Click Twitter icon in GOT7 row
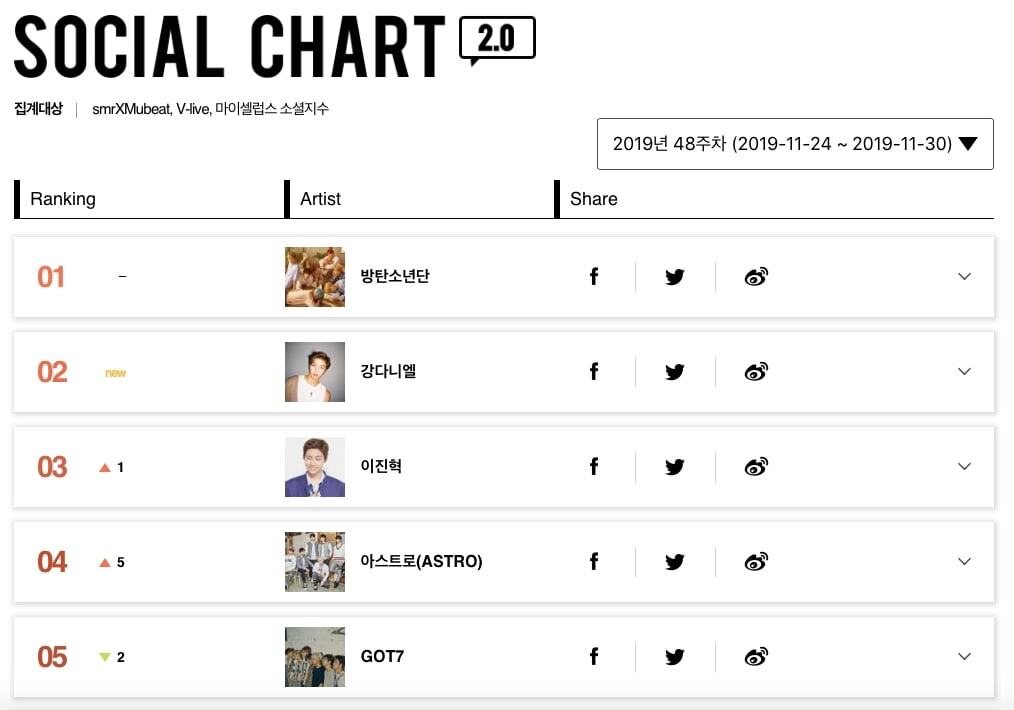Viewport: 1014px width, 710px height. coord(675,657)
